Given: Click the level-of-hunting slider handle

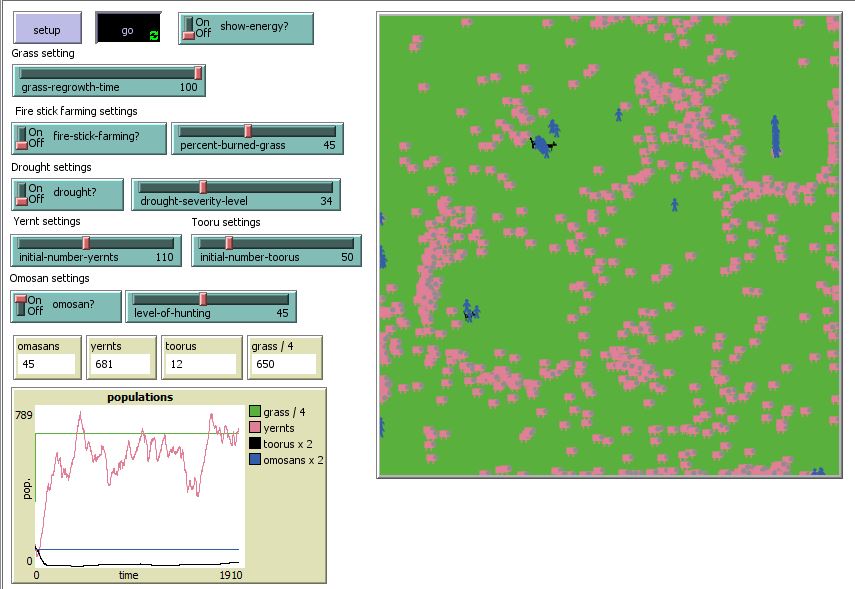Looking at the screenshot, I should [203, 299].
